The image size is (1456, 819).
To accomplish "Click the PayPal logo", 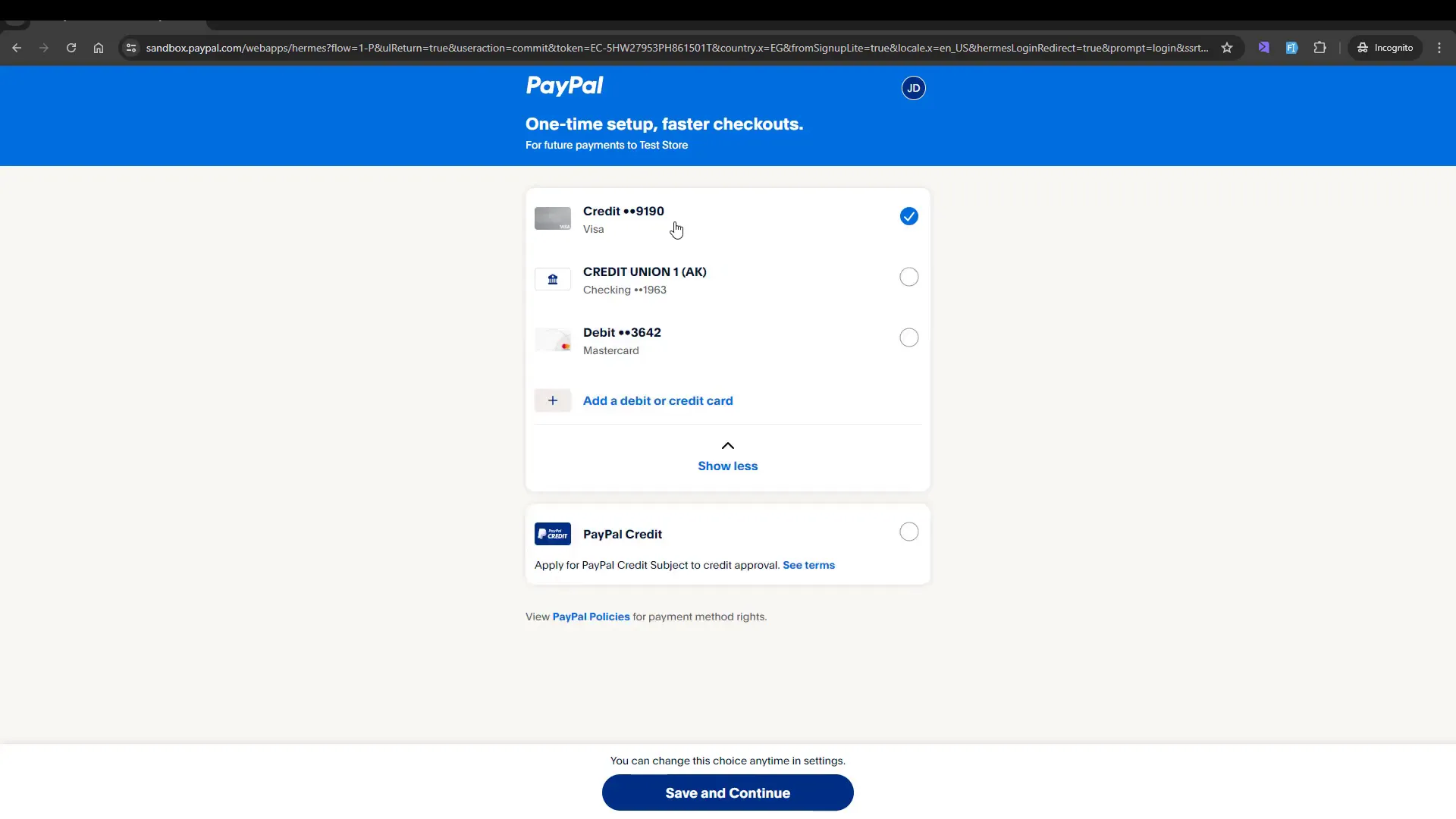I will point(565,86).
